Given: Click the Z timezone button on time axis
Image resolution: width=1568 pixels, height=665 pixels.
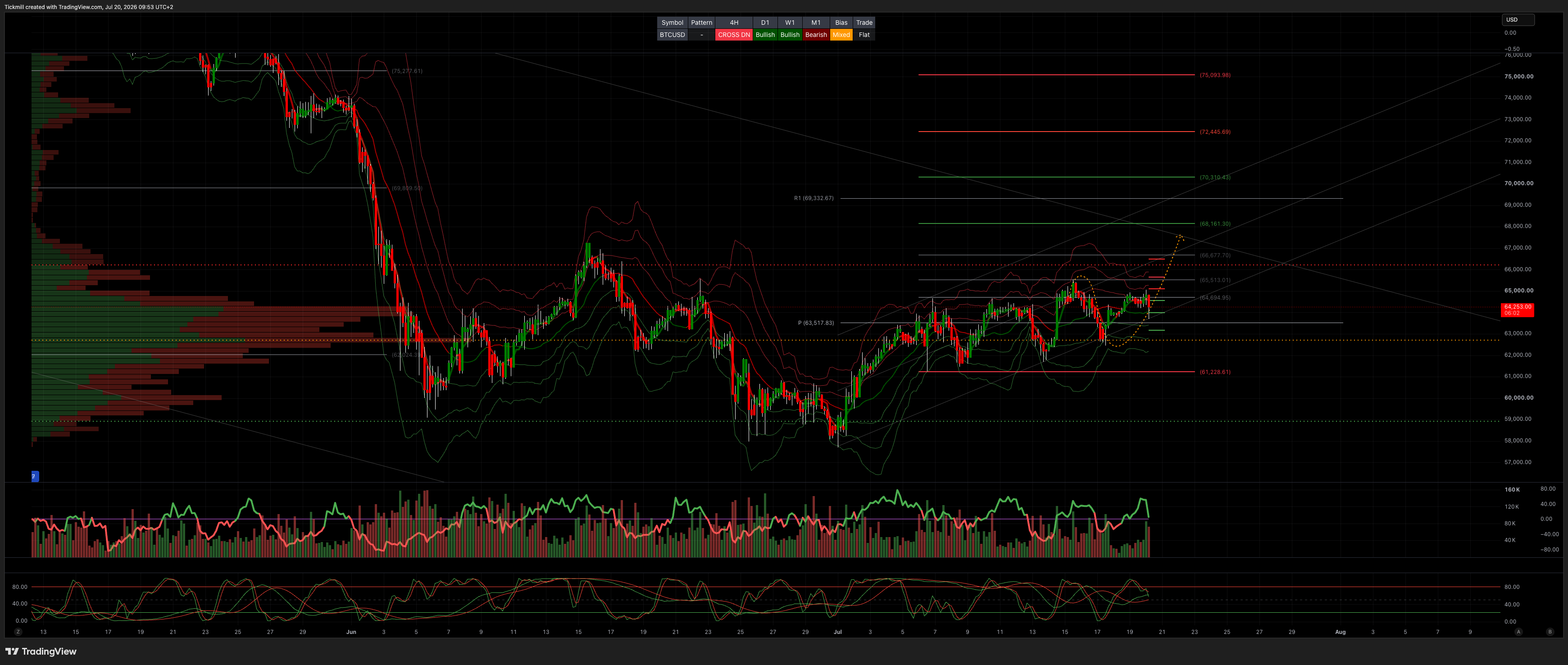Looking at the screenshot, I should click(x=18, y=632).
